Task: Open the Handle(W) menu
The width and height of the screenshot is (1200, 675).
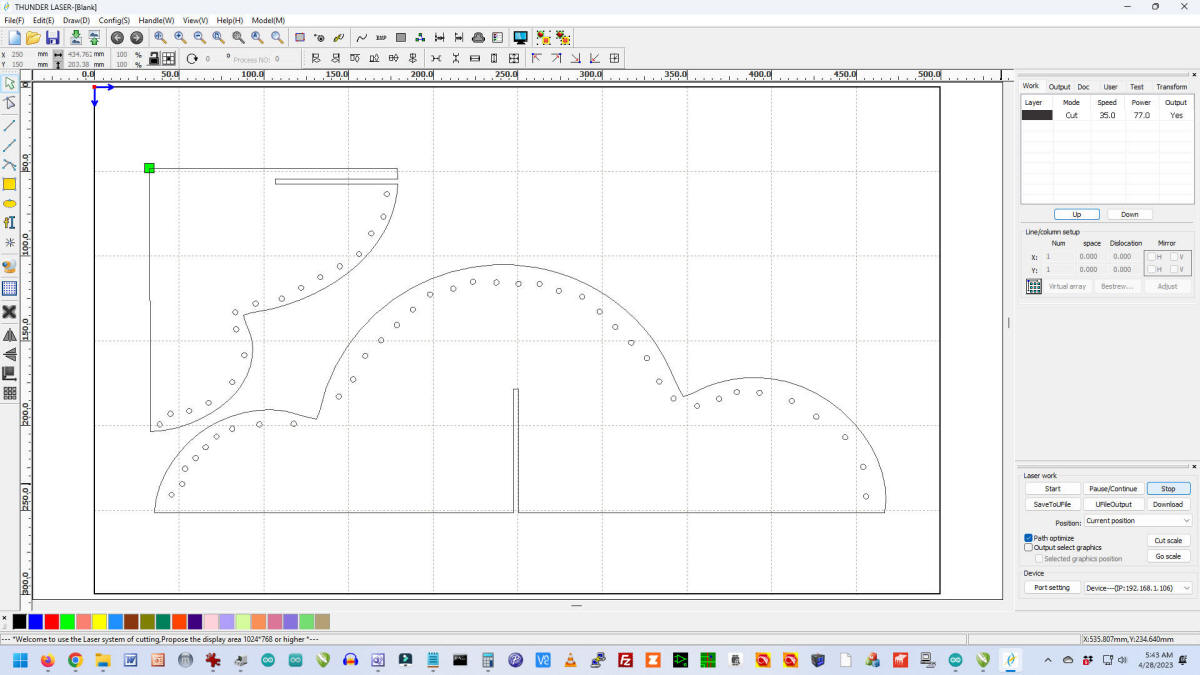Action: [156, 20]
